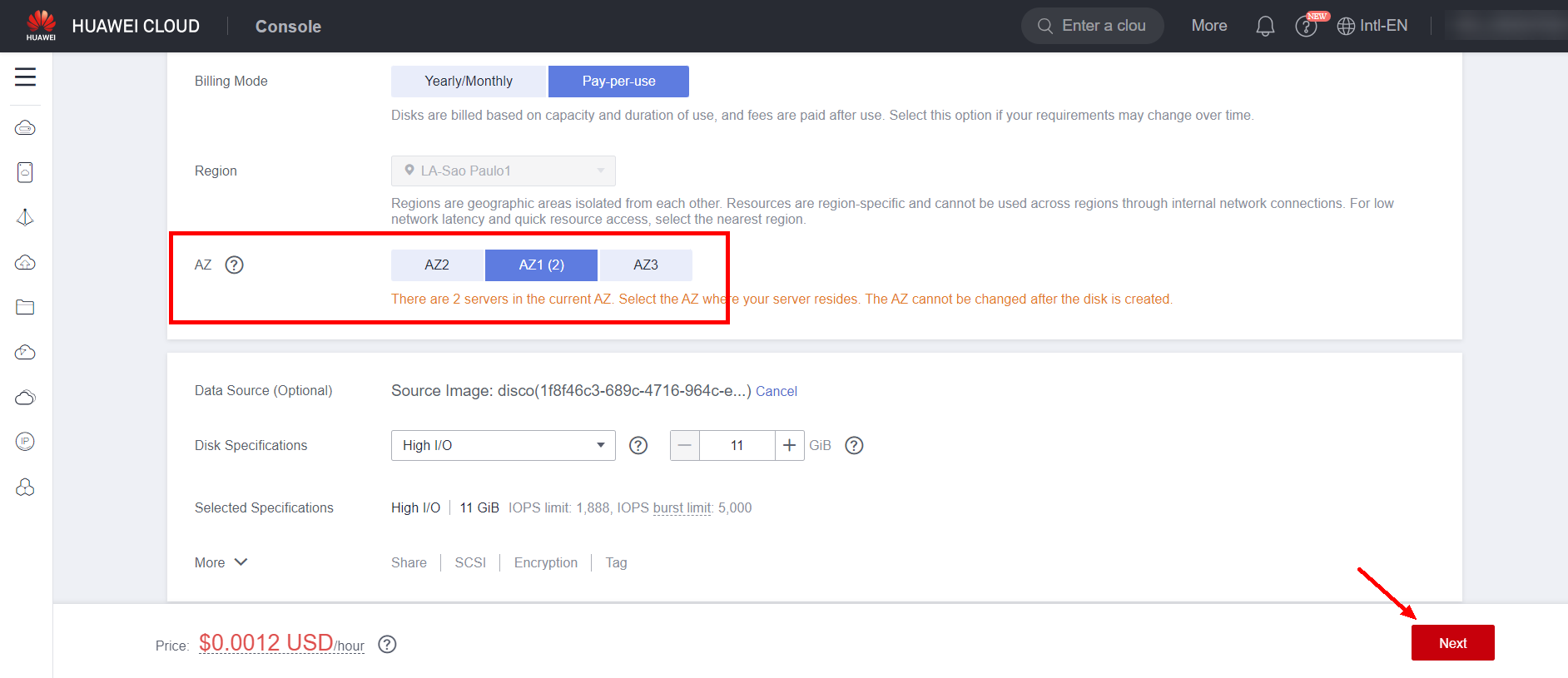Image resolution: width=1568 pixels, height=678 pixels.
Task: Open the Intl-EN language menu
Action: coord(1372,26)
